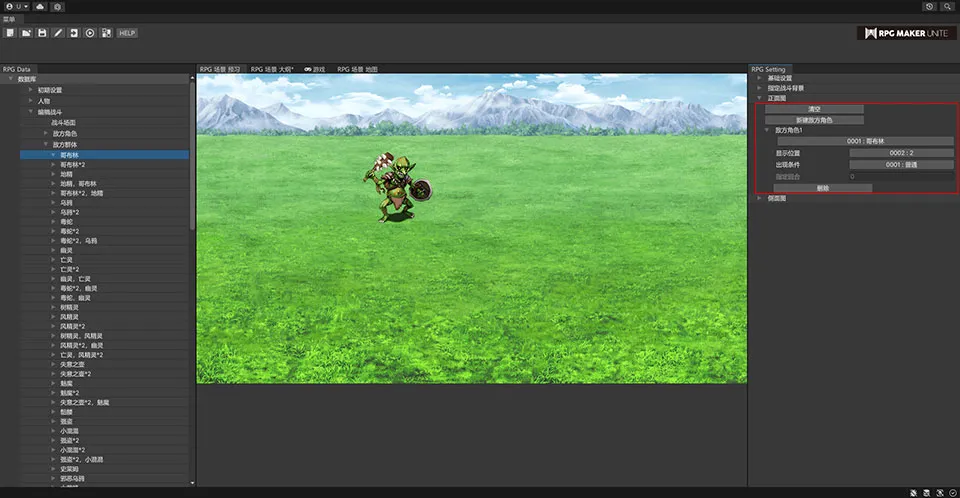Click the new project icon in toolbar
This screenshot has height=498, width=960.
tap(10, 33)
